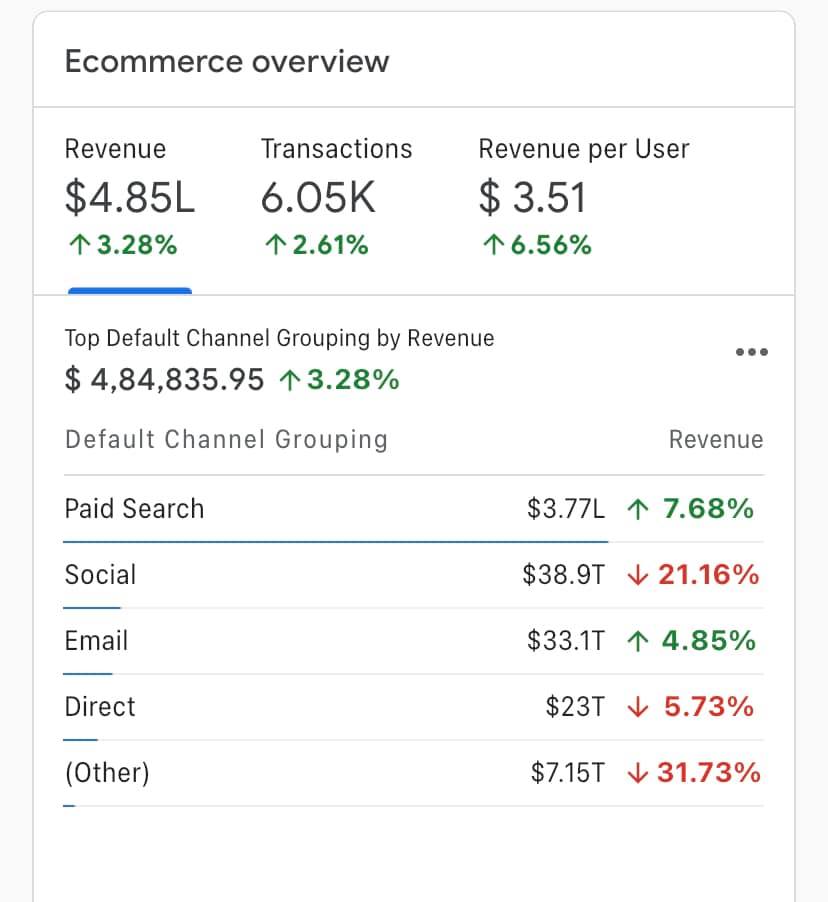
Task: Click the Direct red down arrow
Action: tap(636, 708)
